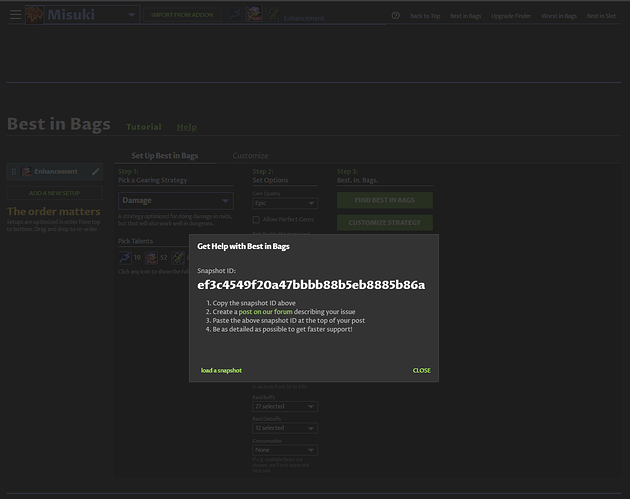Follow the post on our forum link
This screenshot has height=499, width=630.
(265, 312)
